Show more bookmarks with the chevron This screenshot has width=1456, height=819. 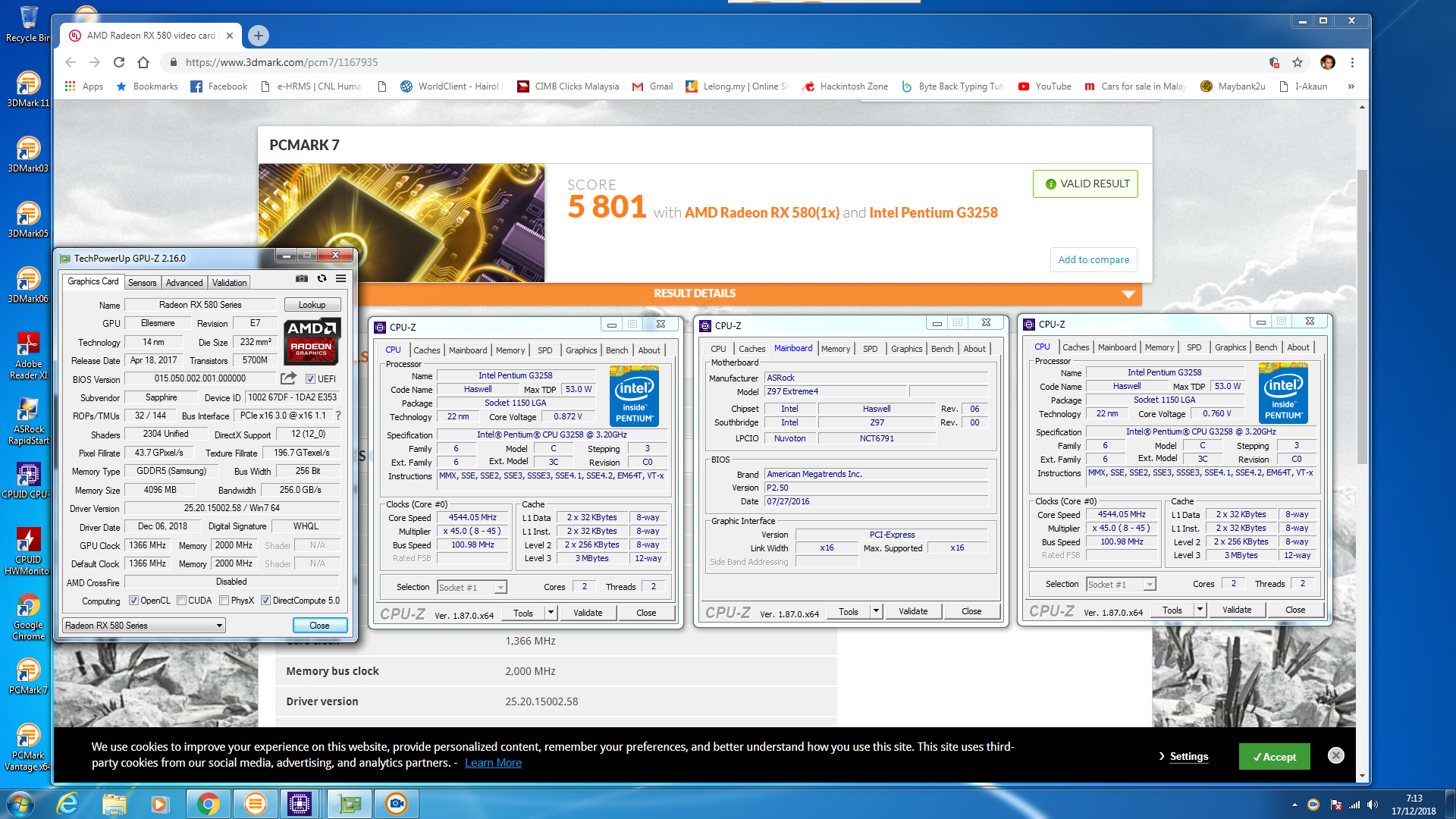(x=1351, y=86)
